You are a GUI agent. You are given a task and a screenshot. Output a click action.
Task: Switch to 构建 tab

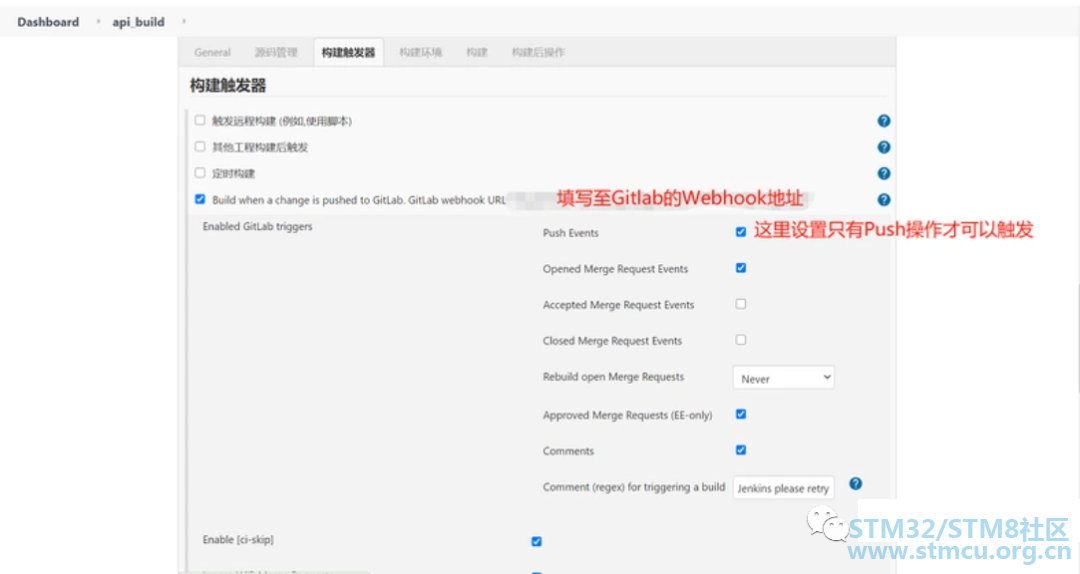click(477, 52)
